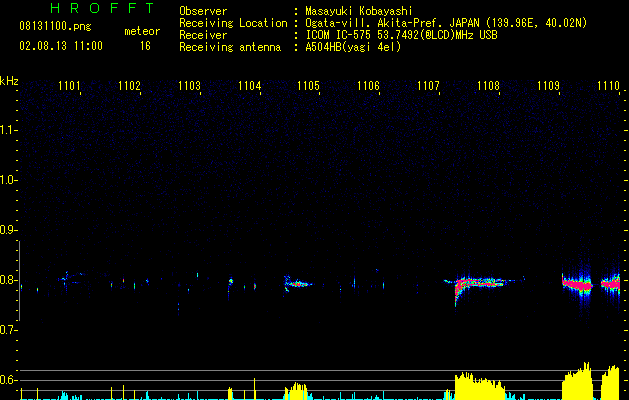The image size is (629, 400).
Task: Click the yellow power bar before 1105
Action: point(296,392)
